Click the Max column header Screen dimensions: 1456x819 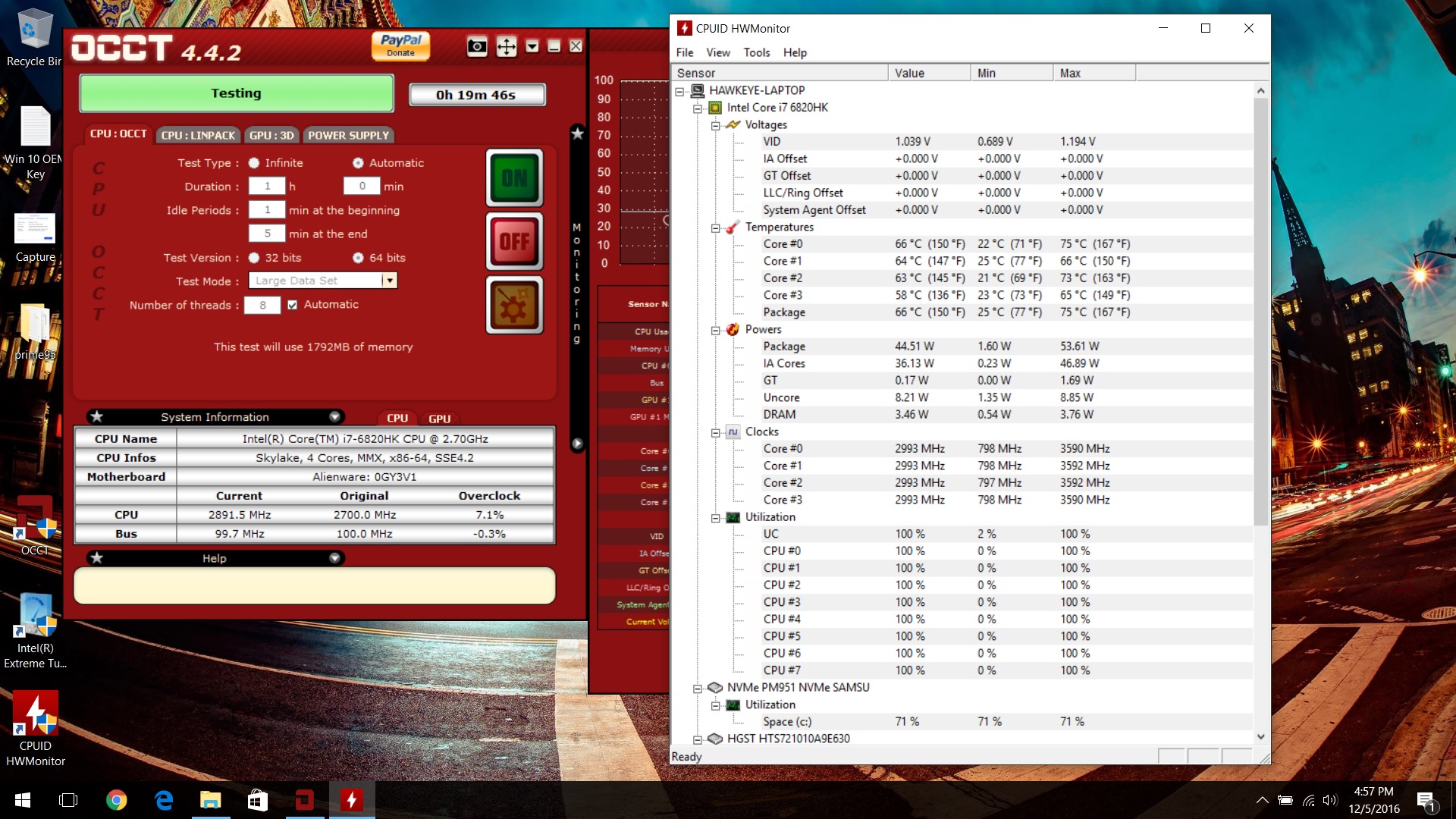[1094, 73]
